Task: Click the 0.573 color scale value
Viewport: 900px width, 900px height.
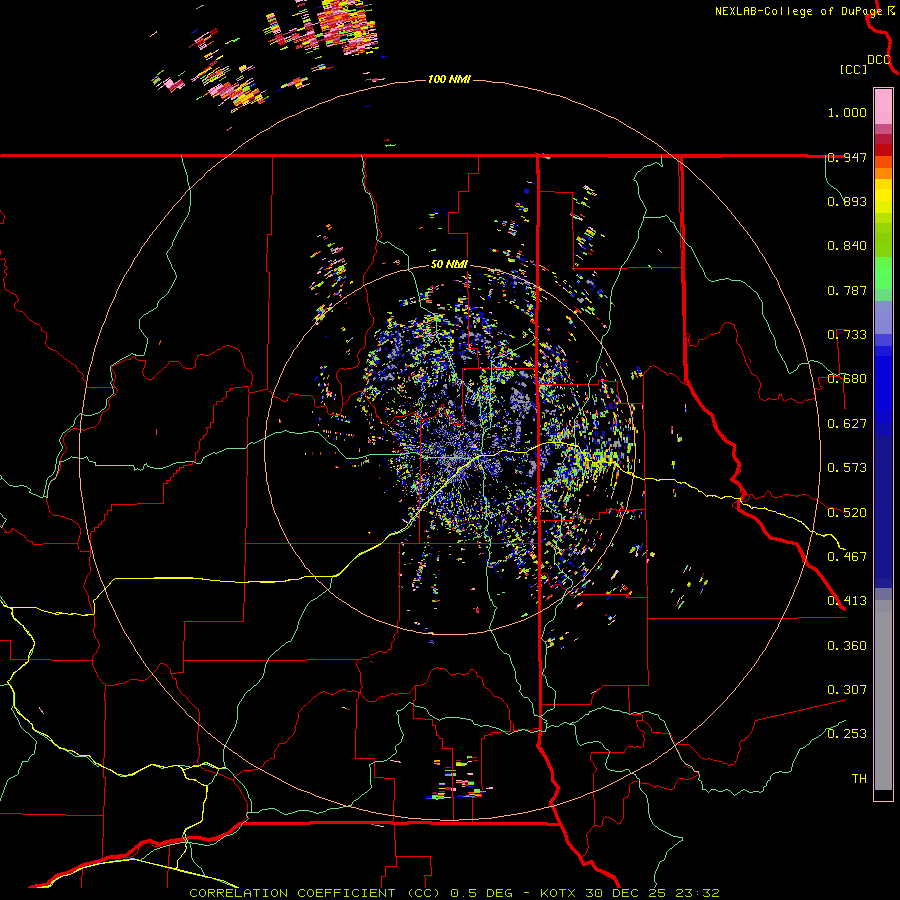Action: 847,468
